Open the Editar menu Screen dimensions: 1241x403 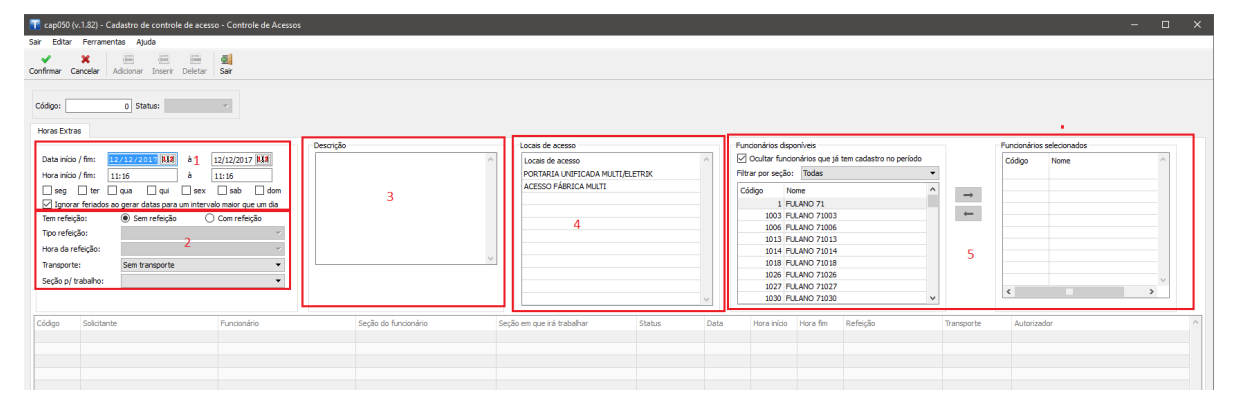click(62, 42)
